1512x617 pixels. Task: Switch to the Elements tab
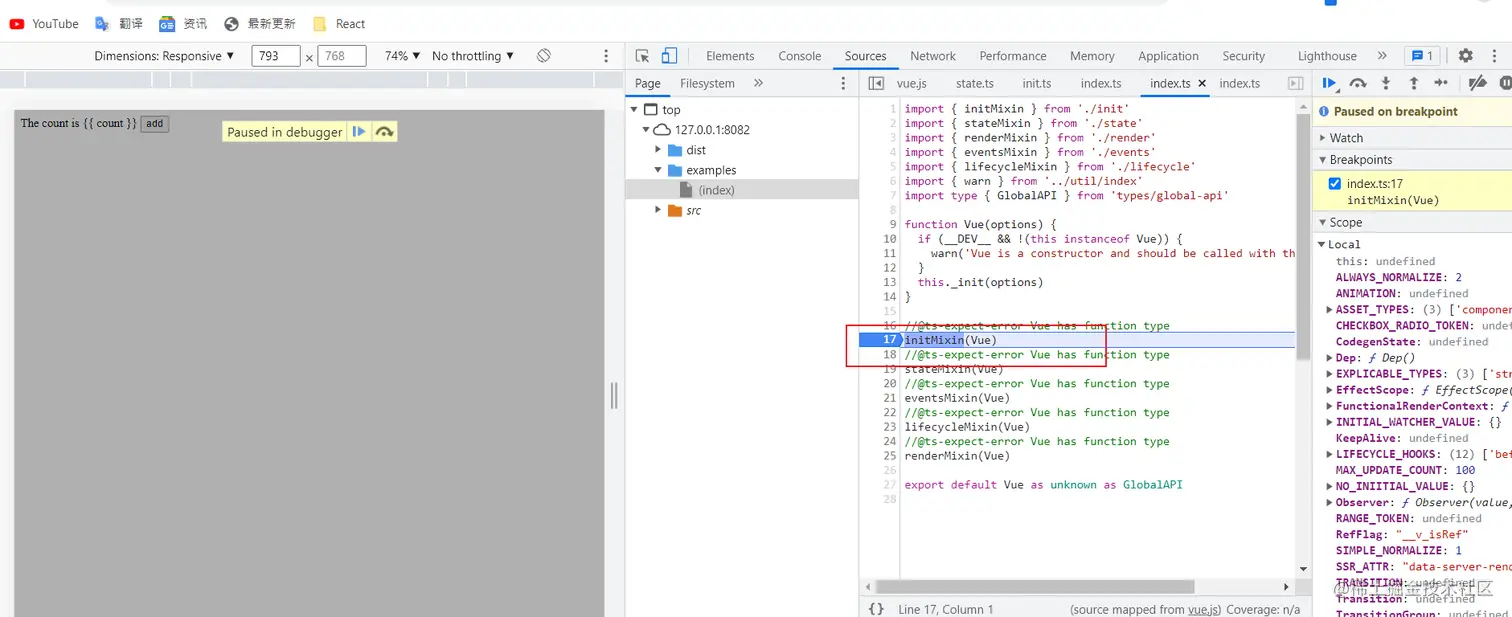[730, 56]
